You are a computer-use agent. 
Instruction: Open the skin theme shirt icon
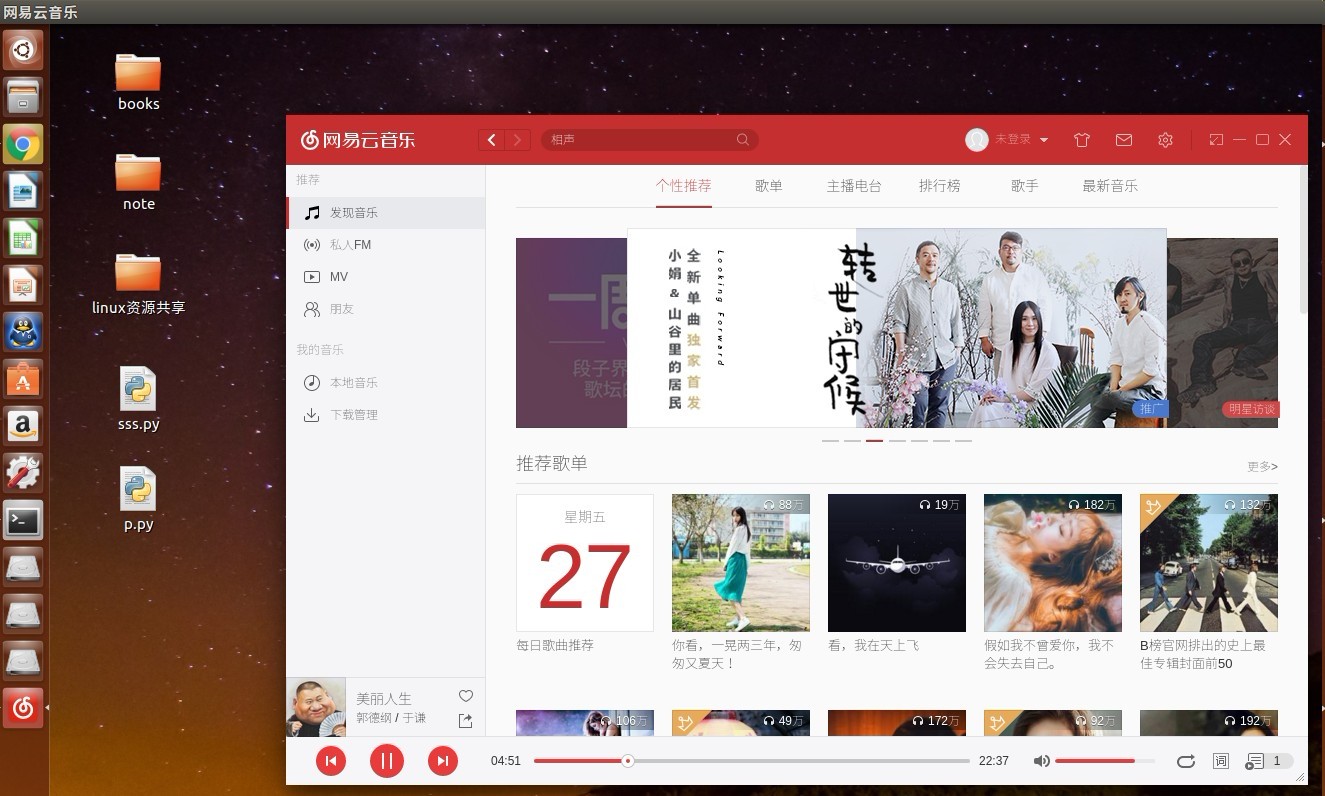[1082, 140]
